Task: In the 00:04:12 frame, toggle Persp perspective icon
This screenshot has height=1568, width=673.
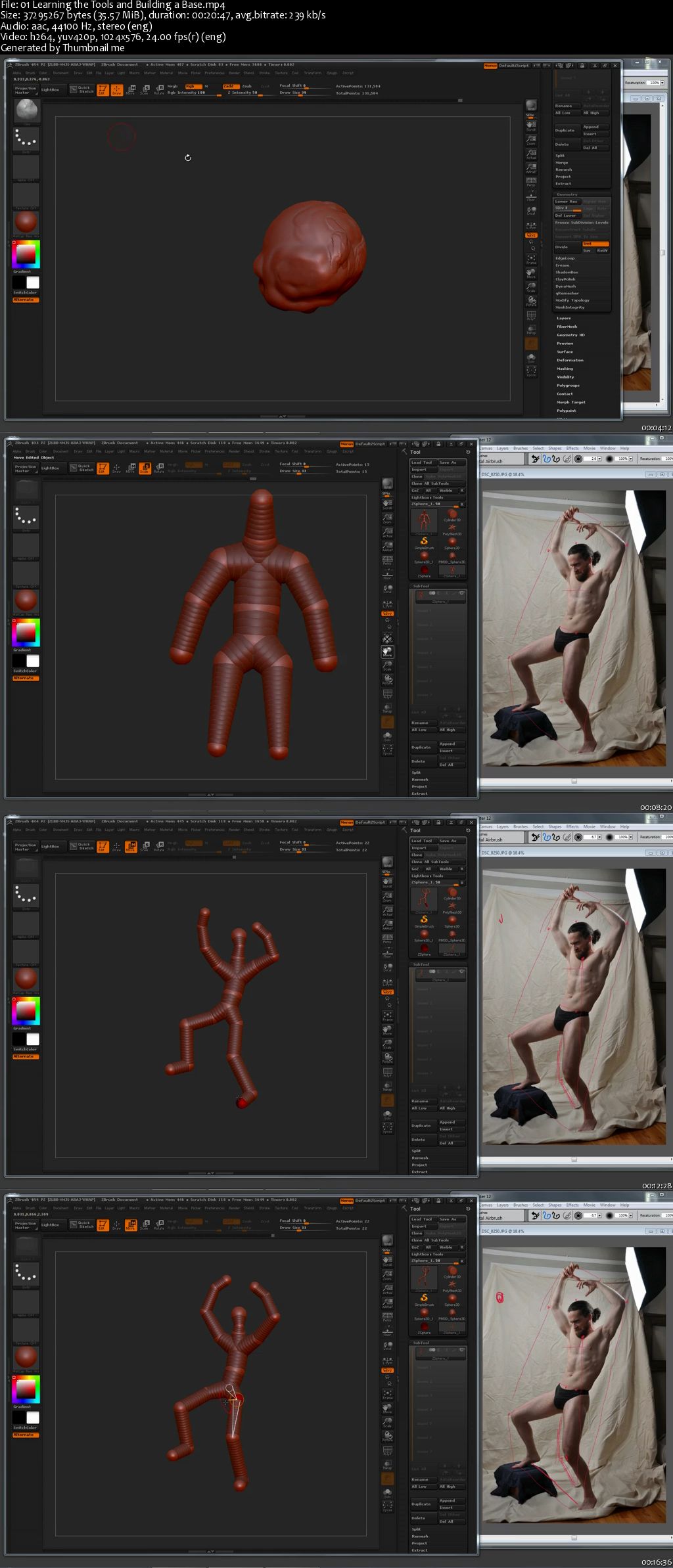Action: point(531,181)
